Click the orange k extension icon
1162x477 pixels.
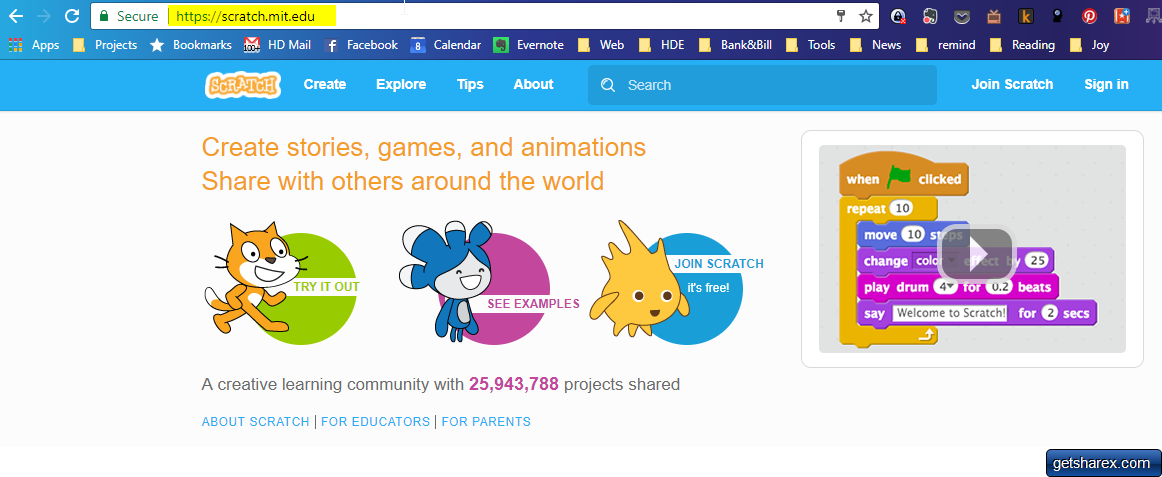click(1026, 16)
